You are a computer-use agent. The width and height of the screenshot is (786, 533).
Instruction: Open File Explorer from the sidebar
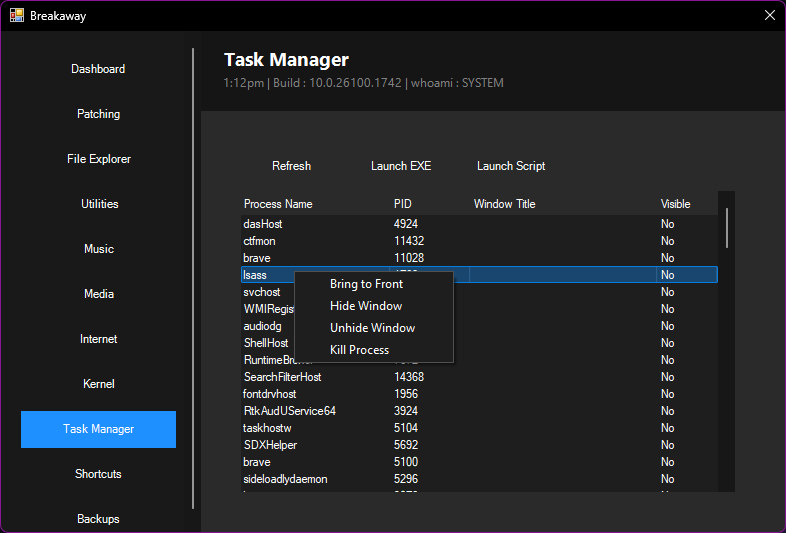(98, 159)
